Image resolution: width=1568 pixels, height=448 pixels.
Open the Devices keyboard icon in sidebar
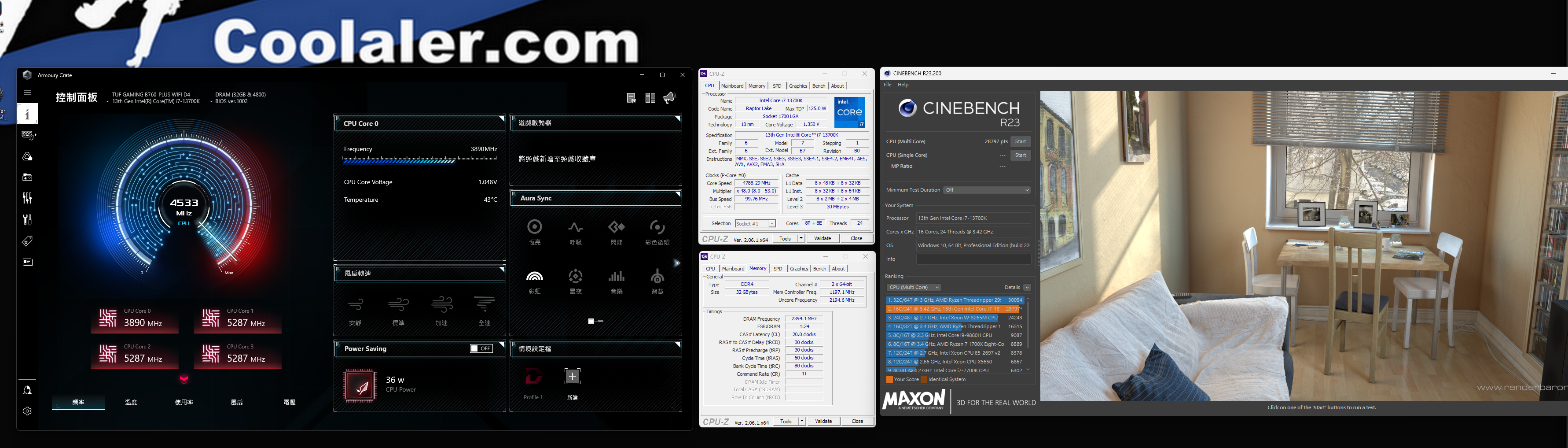28,135
